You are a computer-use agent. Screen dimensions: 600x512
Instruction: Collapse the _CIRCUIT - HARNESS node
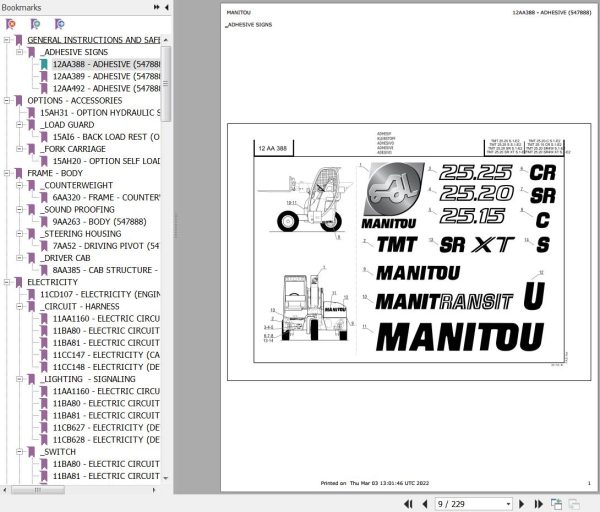[19, 306]
